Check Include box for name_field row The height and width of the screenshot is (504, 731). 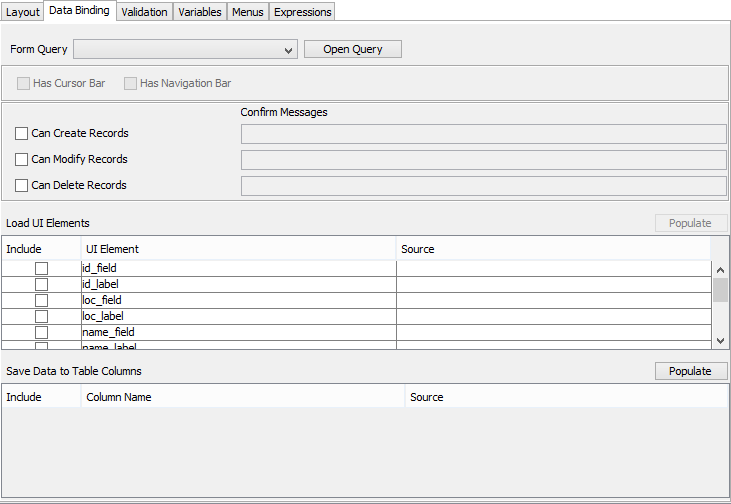click(42, 332)
